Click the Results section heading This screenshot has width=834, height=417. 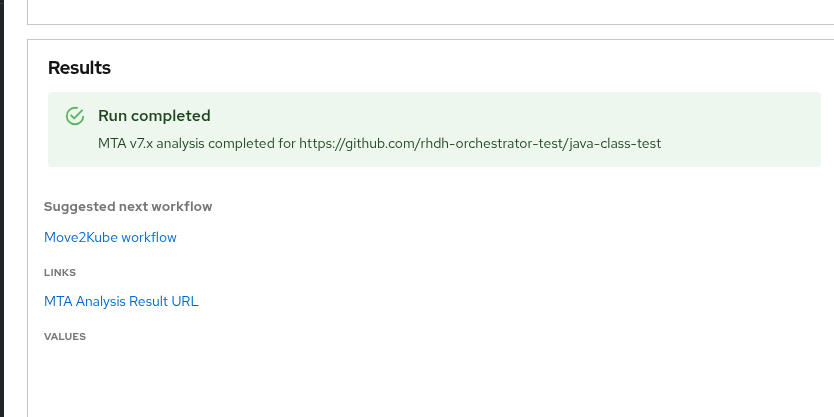[79, 68]
